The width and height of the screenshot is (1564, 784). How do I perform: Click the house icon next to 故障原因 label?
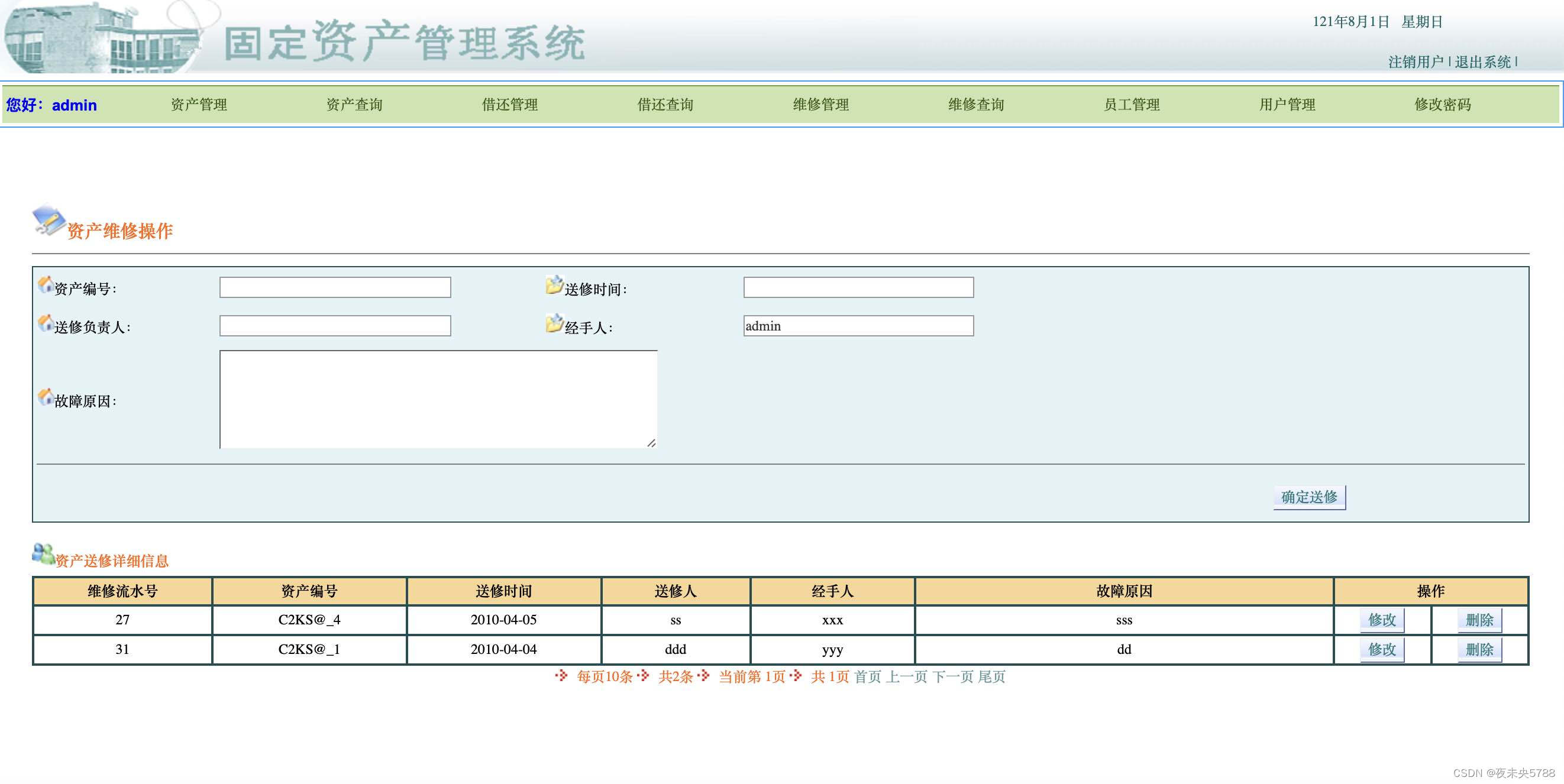tap(45, 397)
